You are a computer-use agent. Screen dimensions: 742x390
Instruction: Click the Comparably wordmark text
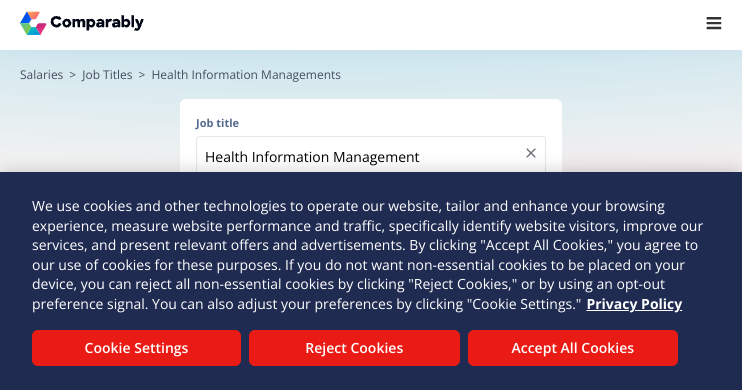tap(97, 22)
